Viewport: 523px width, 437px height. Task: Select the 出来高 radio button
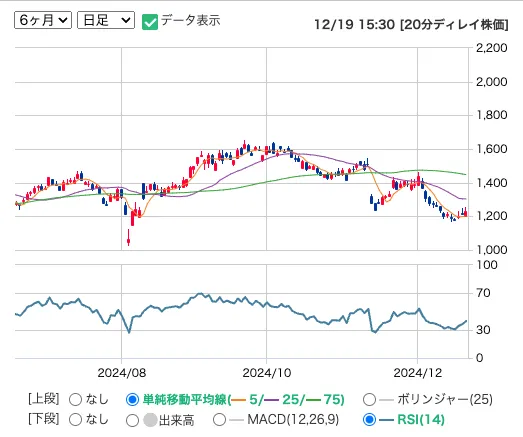[x=132, y=420]
